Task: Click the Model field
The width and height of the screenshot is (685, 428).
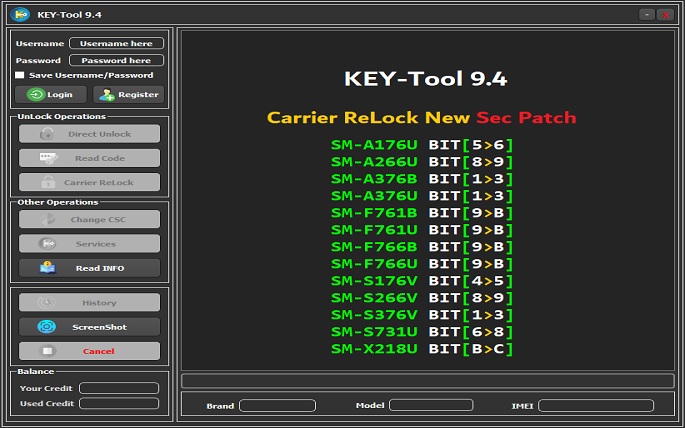Action: click(x=431, y=405)
